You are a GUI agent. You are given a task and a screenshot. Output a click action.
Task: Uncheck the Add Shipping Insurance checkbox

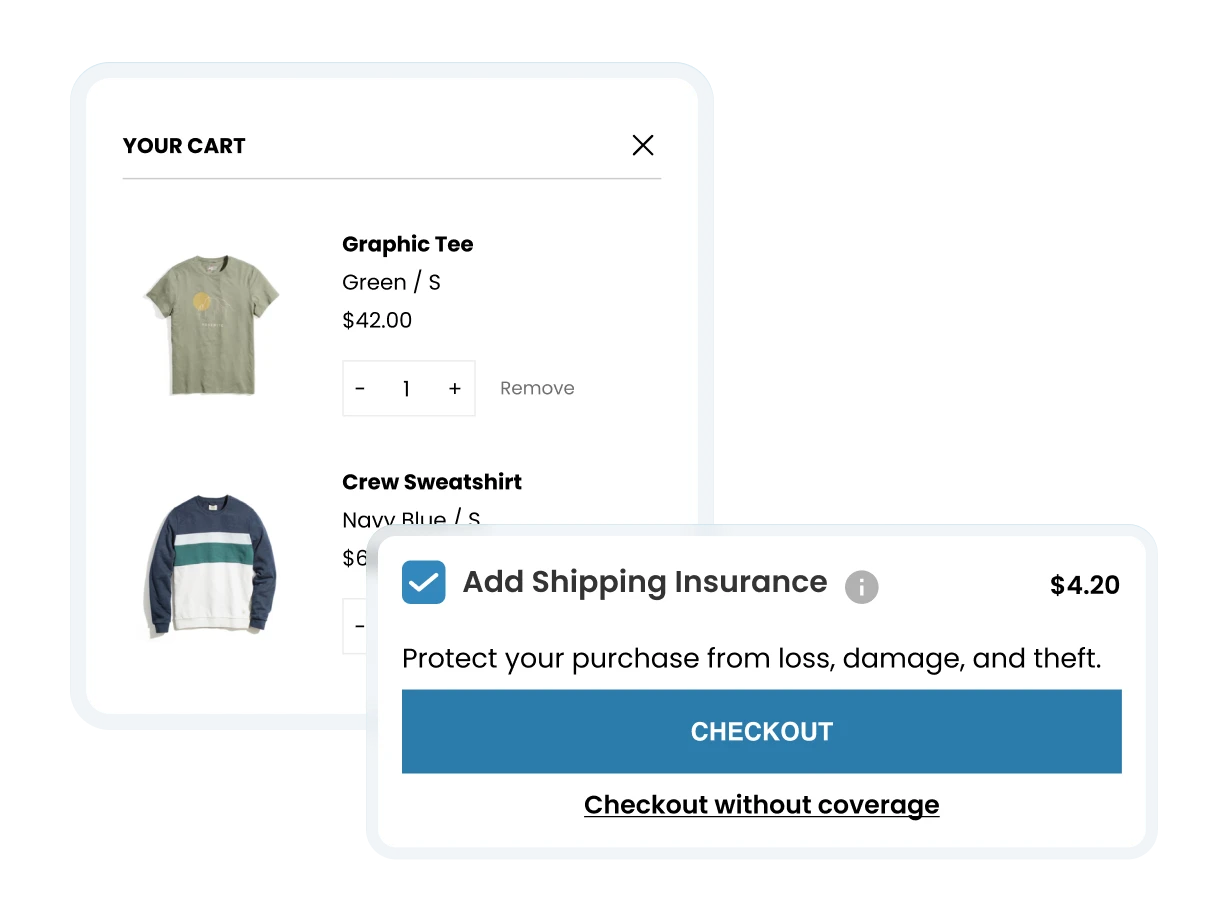[x=424, y=582]
